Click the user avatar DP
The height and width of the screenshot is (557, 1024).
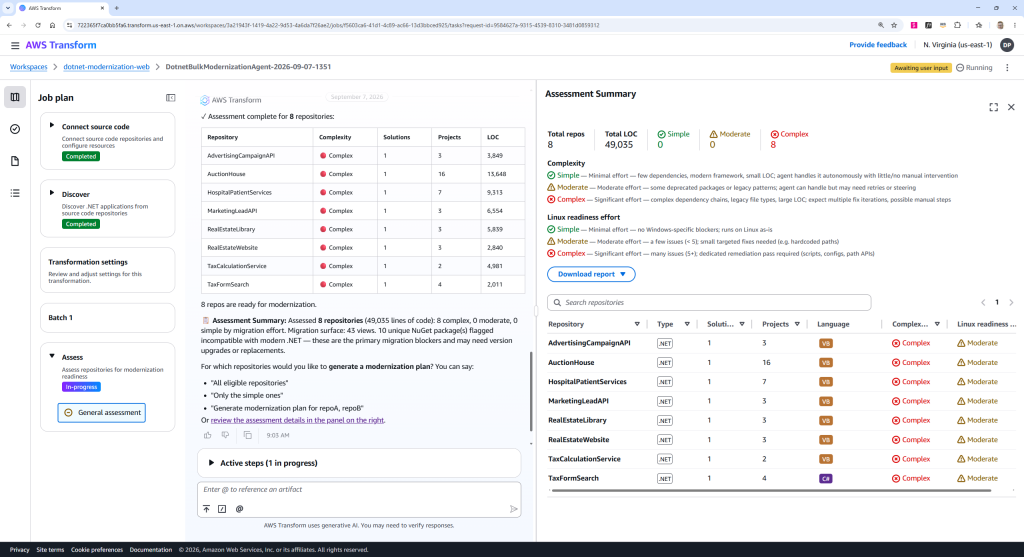pos(1007,45)
